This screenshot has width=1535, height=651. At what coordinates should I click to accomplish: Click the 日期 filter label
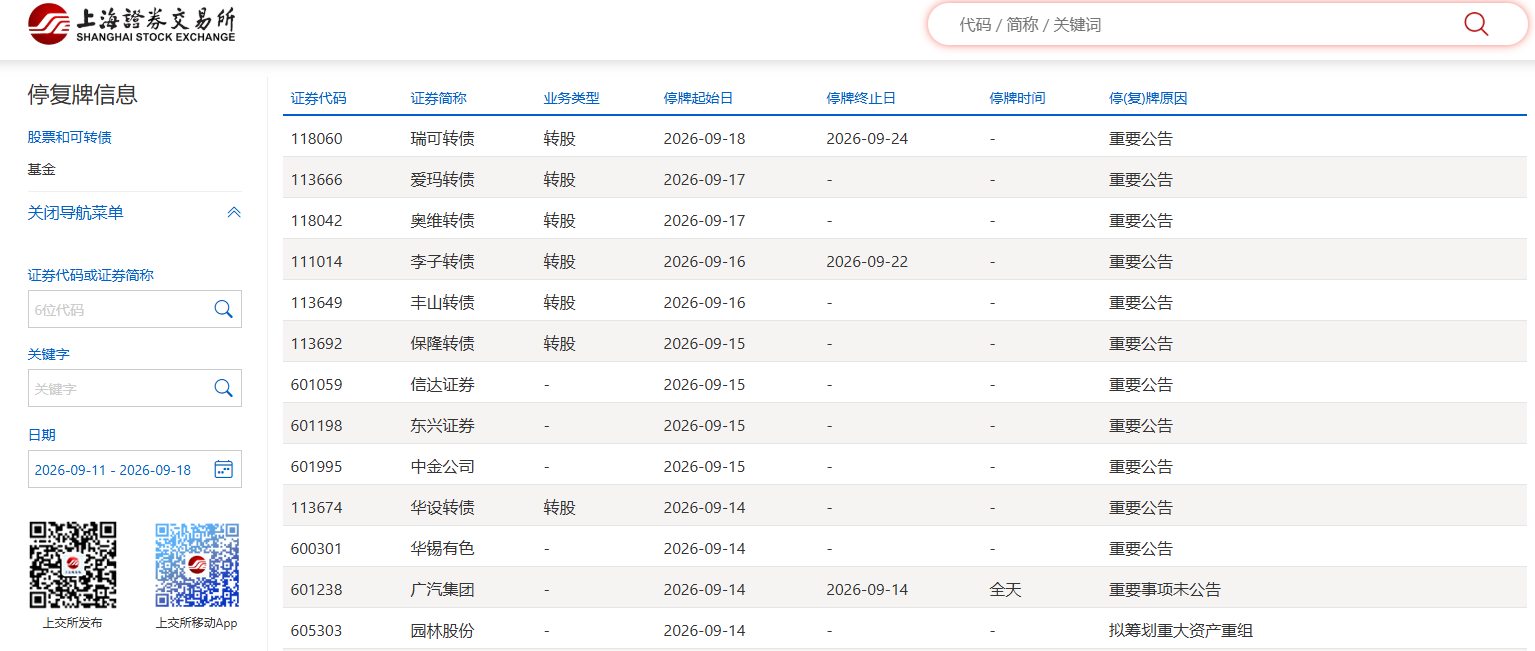click(x=42, y=435)
